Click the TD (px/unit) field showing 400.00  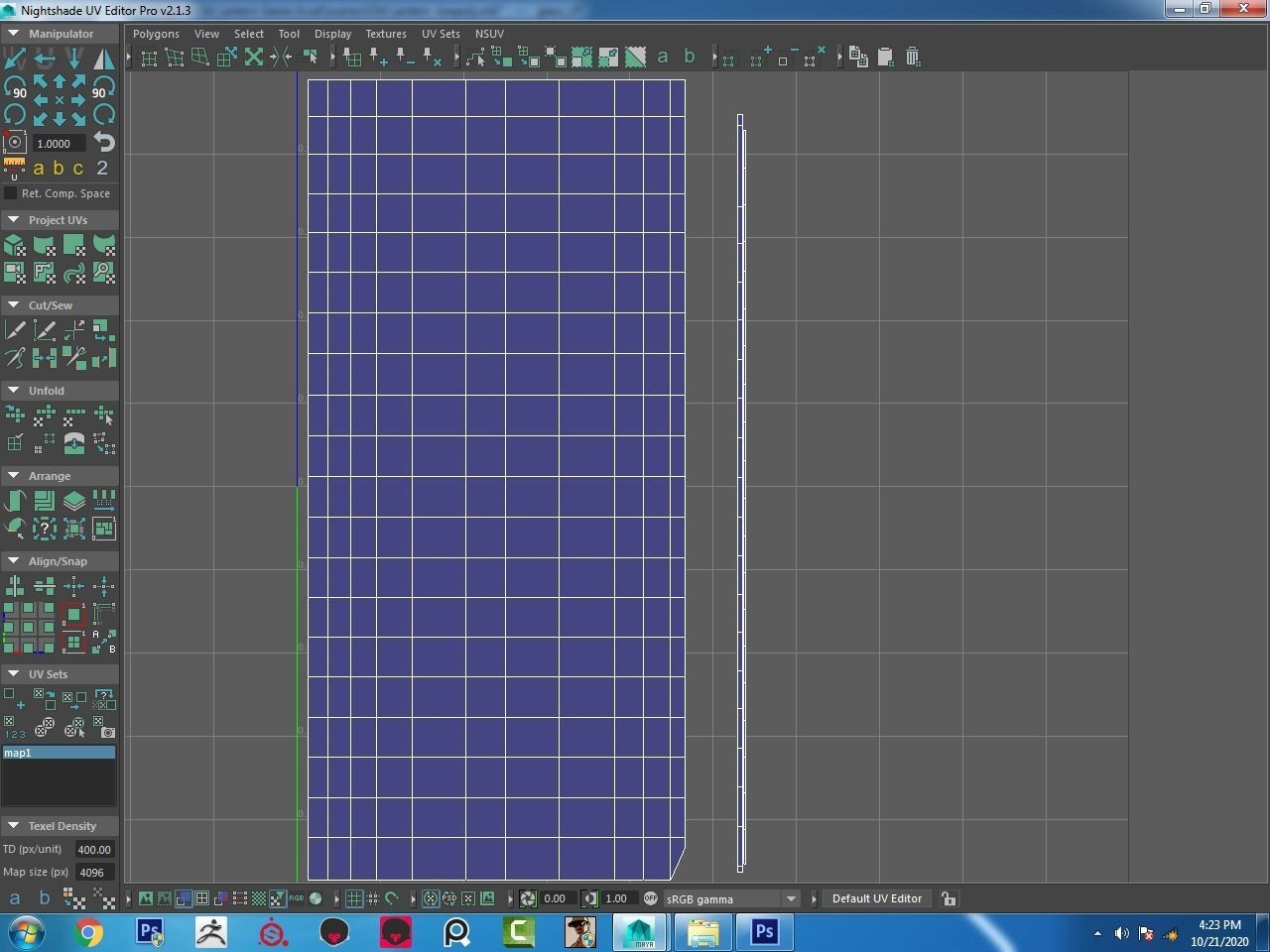click(94, 849)
